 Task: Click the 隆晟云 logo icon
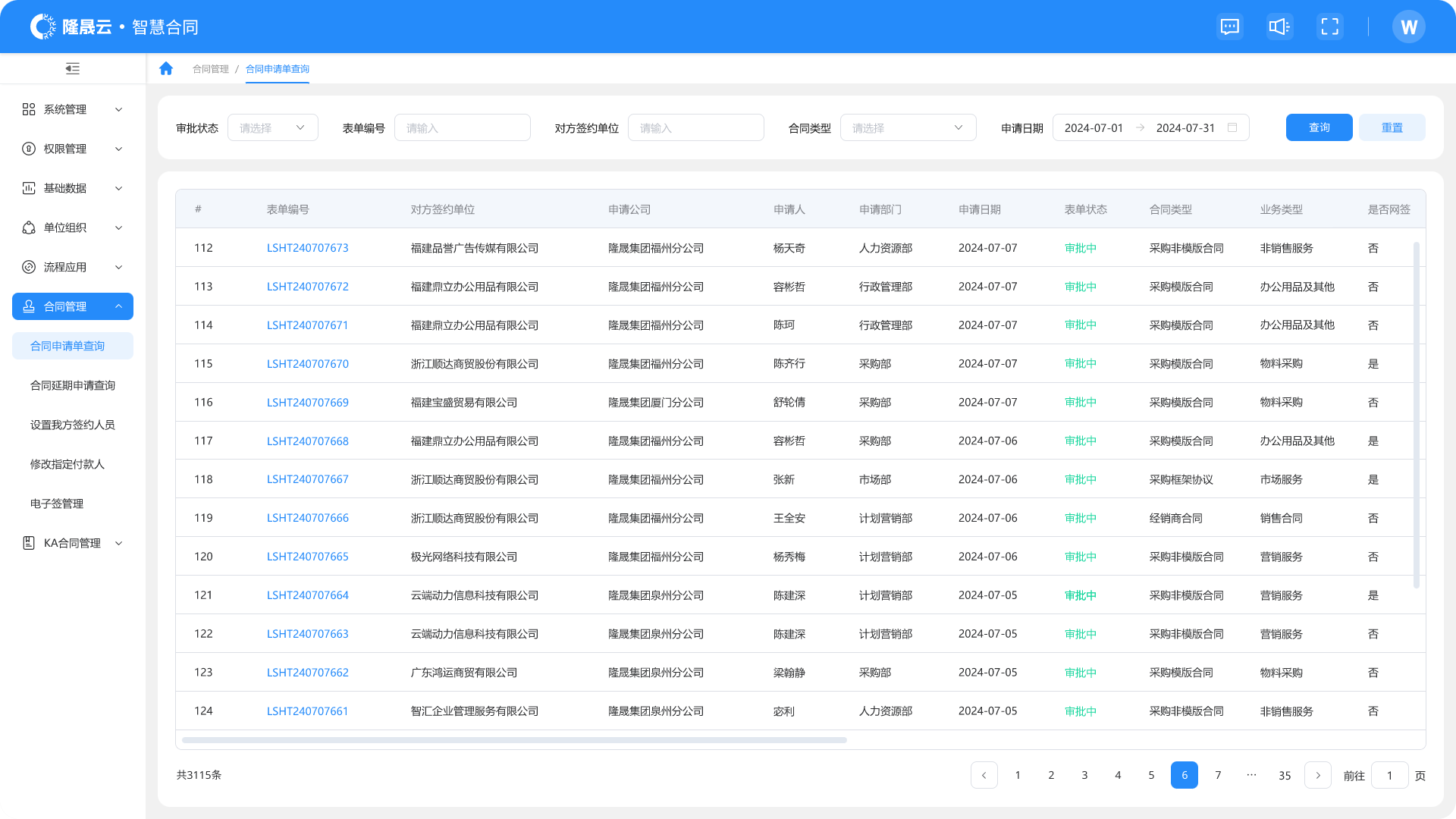[42, 27]
